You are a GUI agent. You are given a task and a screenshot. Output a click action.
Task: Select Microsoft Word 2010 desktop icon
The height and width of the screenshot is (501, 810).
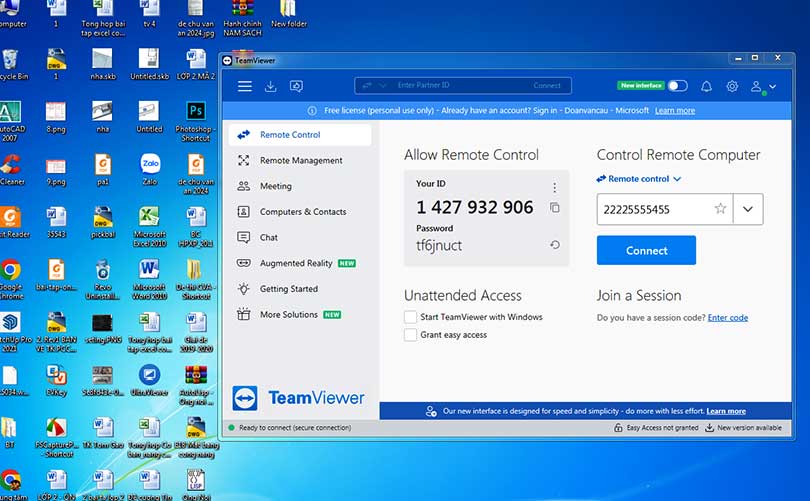(x=149, y=279)
